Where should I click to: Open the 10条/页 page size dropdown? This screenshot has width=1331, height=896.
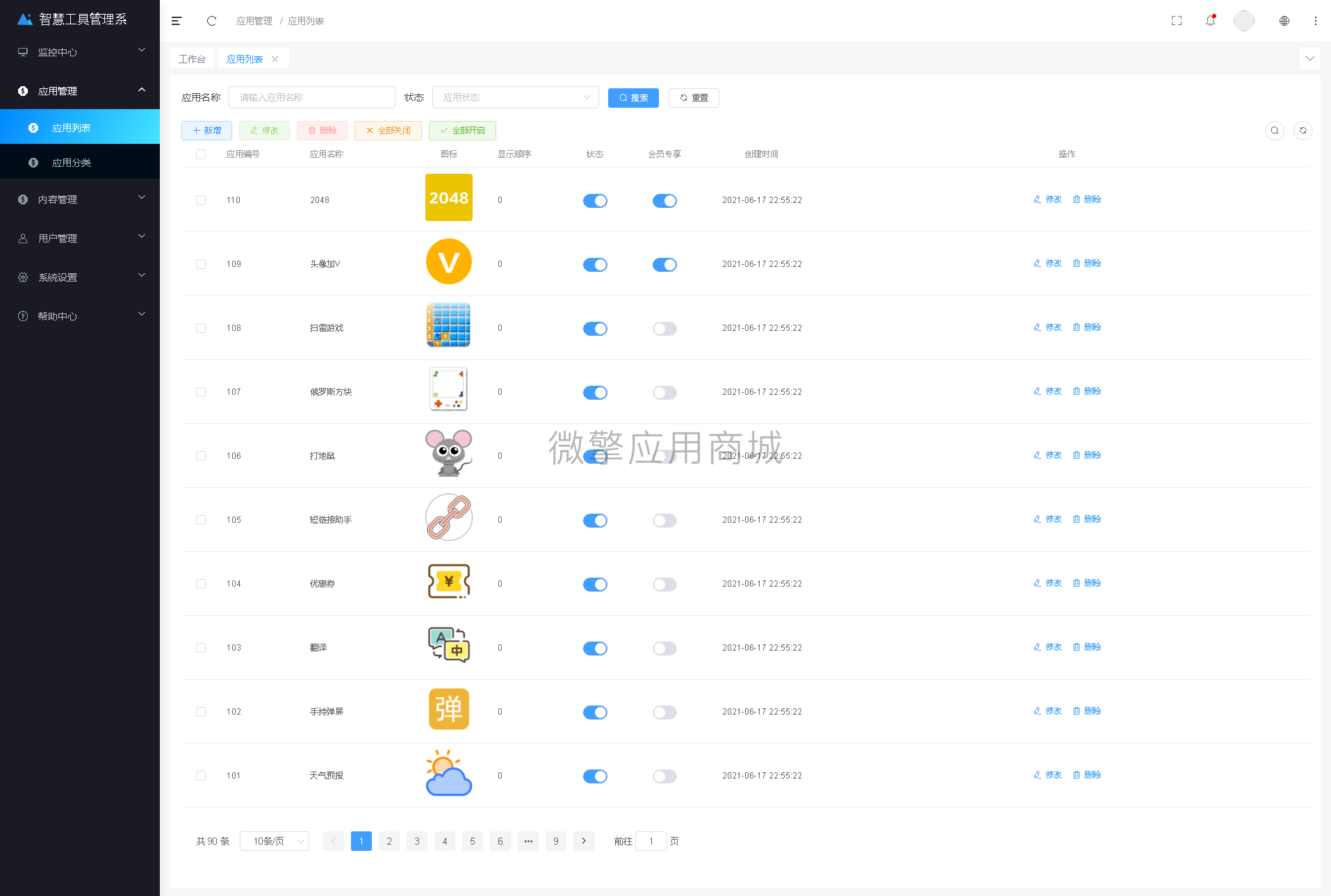[275, 841]
